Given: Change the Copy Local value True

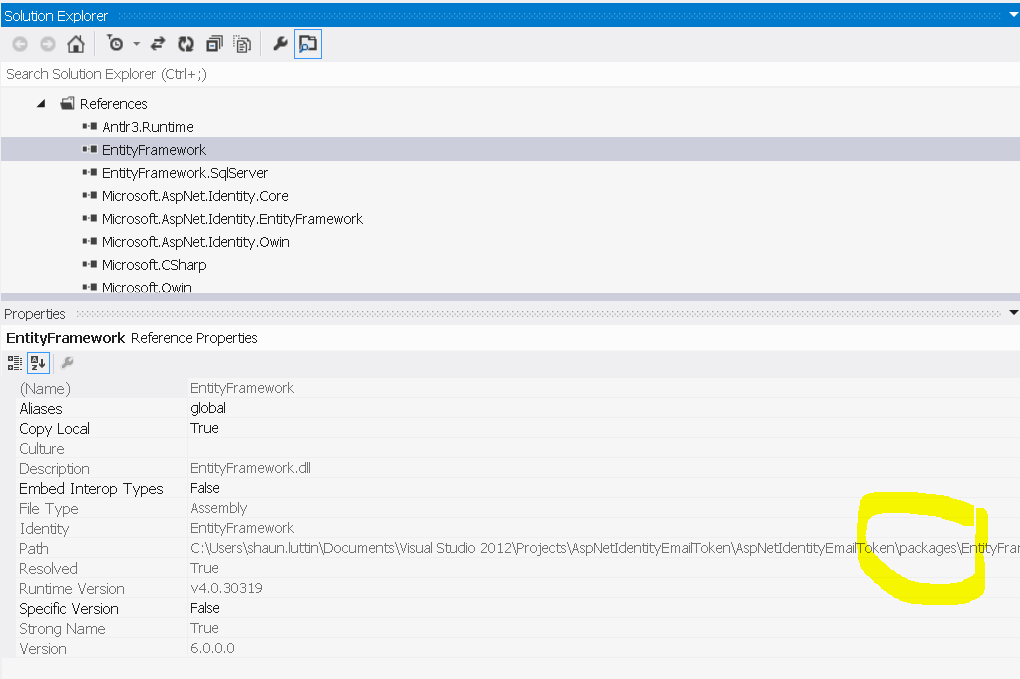Looking at the screenshot, I should click(x=204, y=428).
